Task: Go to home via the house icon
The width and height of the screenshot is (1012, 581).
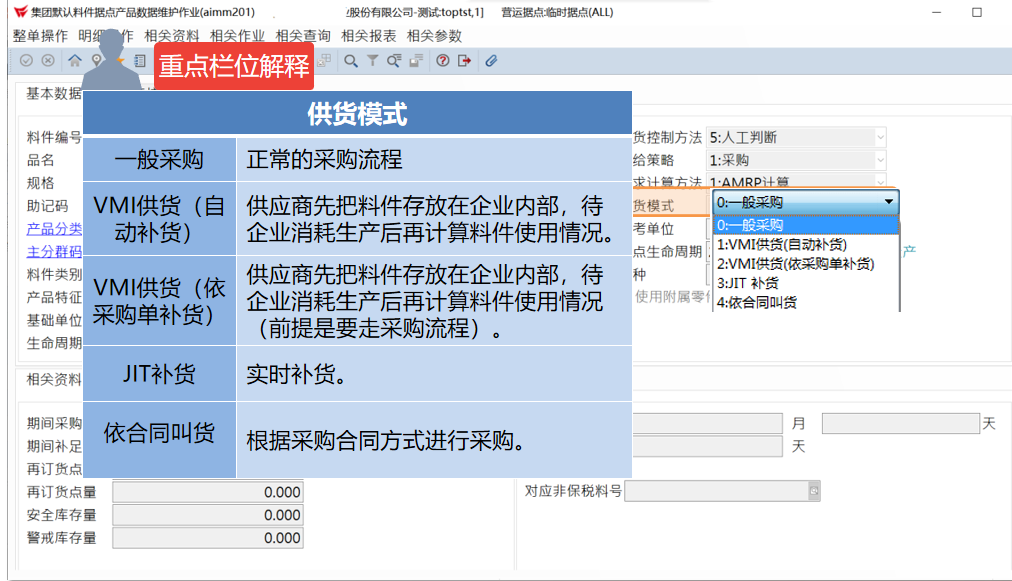Action: [75, 61]
